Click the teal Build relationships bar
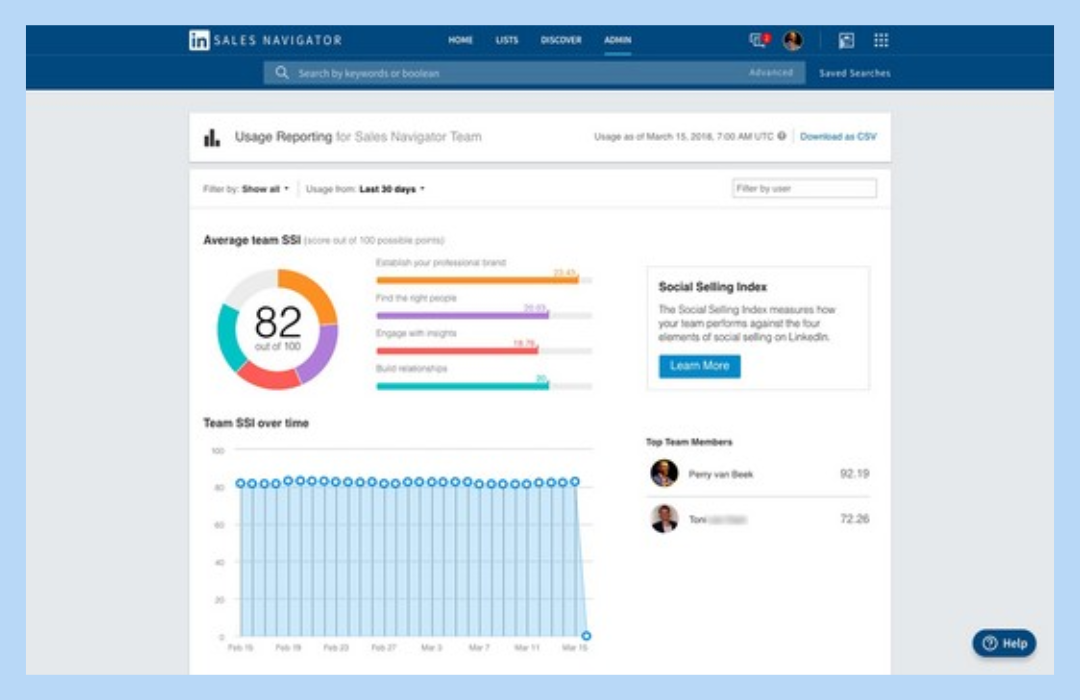The width and height of the screenshot is (1080, 700). [x=484, y=387]
